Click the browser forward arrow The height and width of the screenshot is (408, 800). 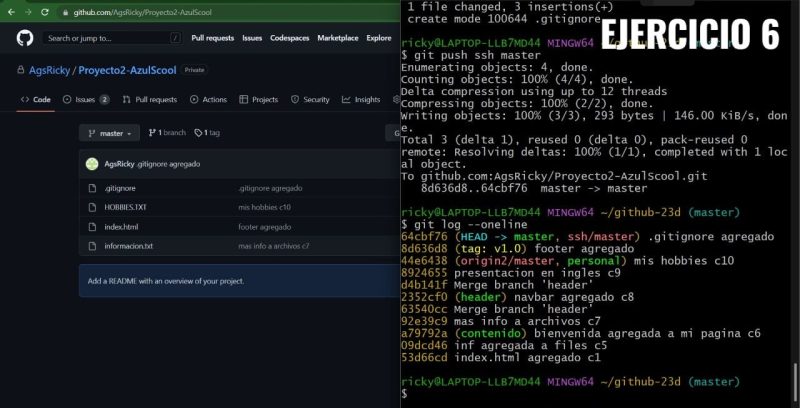pyautogui.click(x=27, y=12)
